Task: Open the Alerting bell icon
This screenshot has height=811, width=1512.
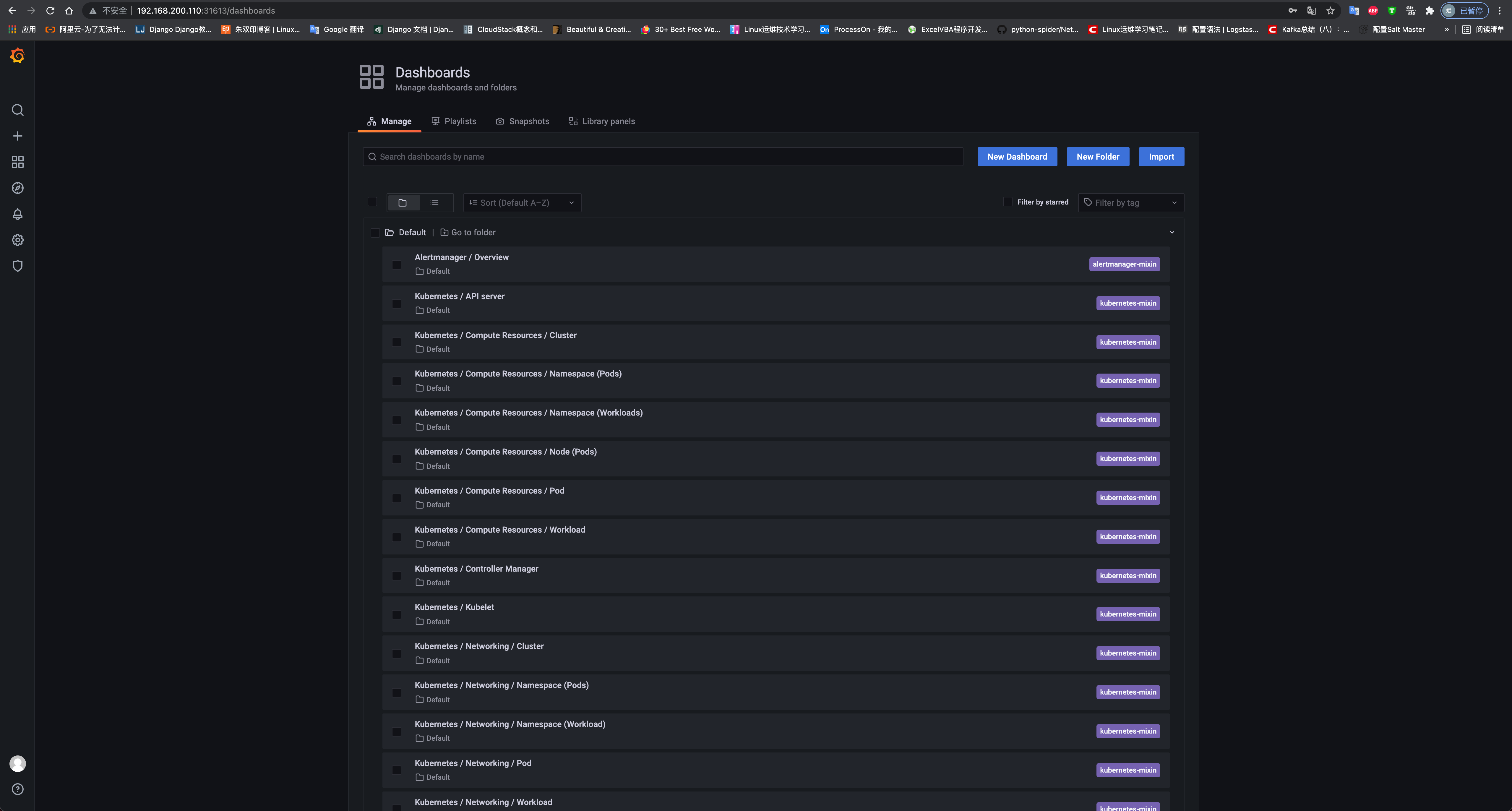Action: tap(18, 214)
